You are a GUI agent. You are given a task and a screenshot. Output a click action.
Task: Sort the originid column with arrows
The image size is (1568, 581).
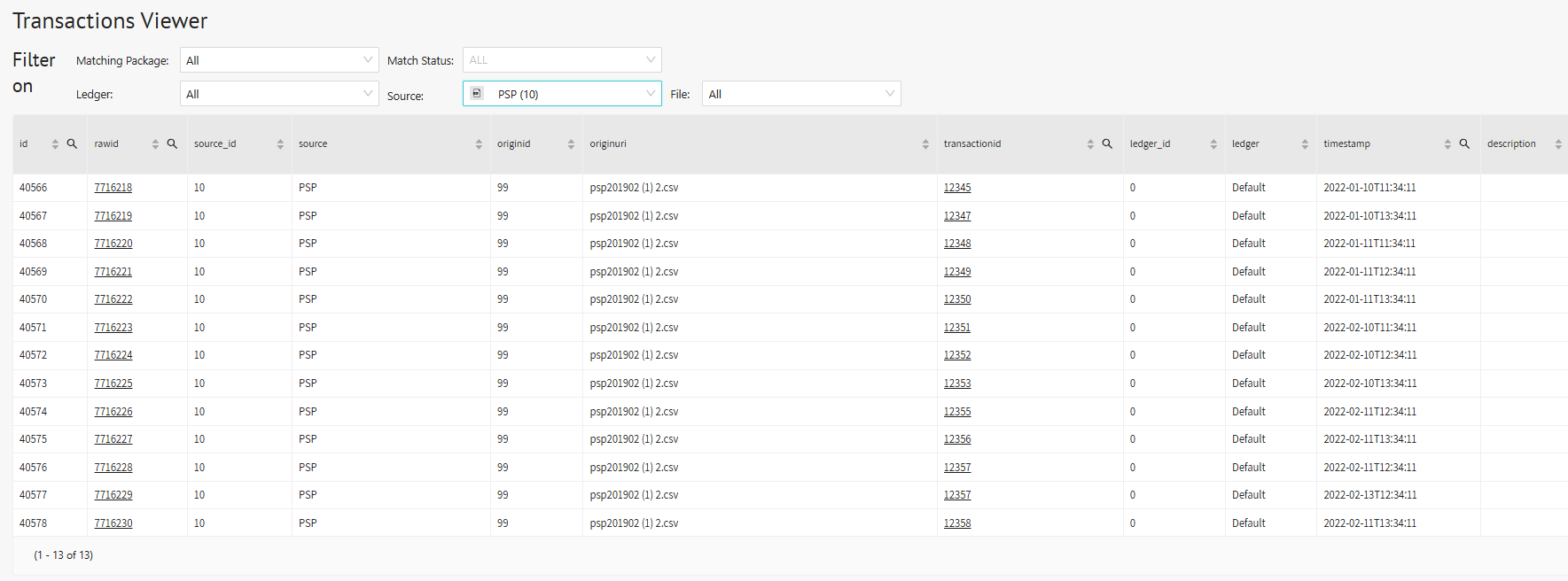coord(571,144)
